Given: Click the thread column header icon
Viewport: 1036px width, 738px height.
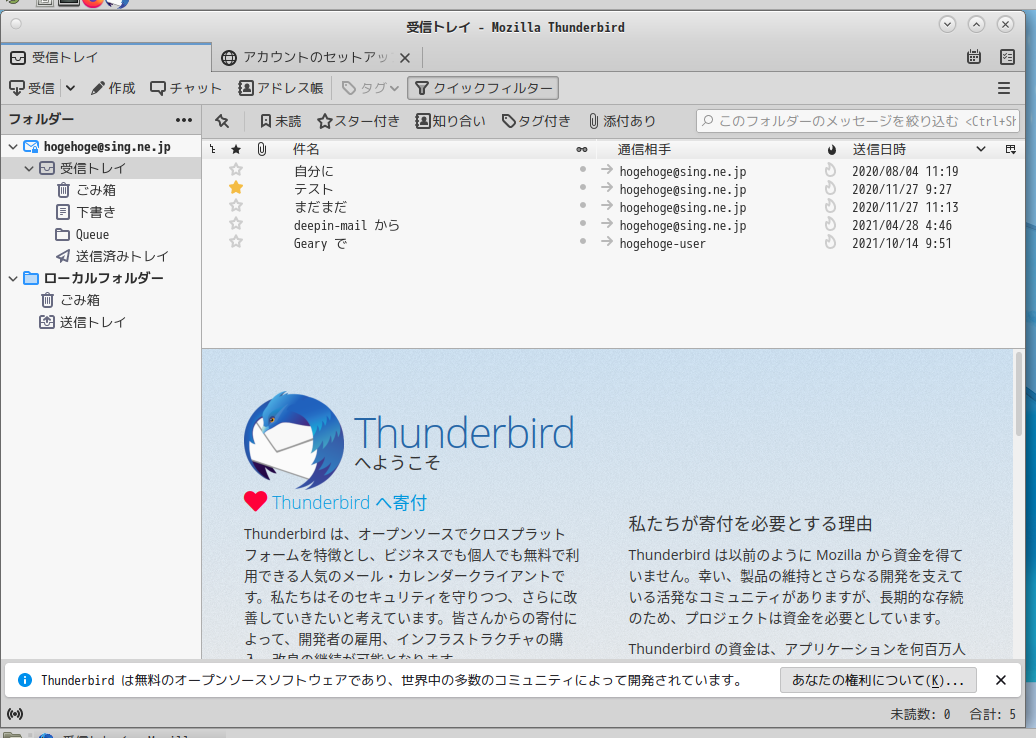Looking at the screenshot, I should 213,149.
